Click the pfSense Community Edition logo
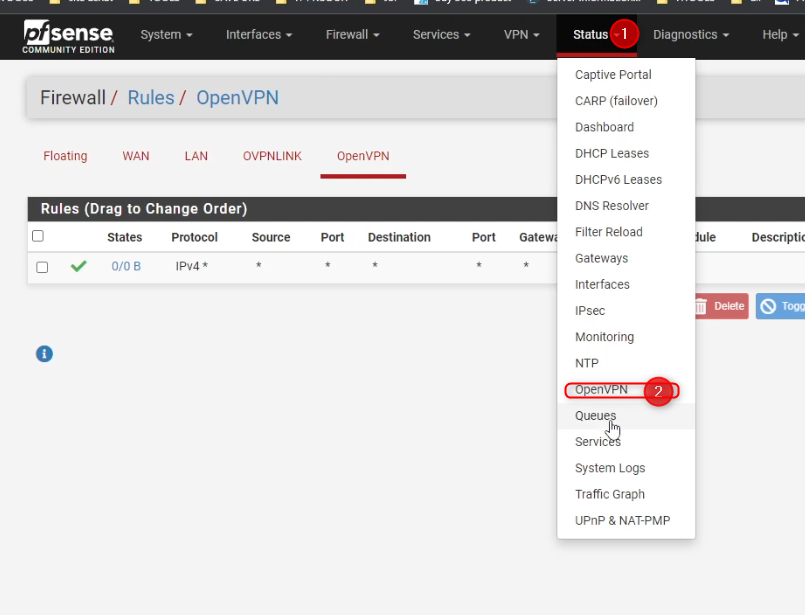Viewport: 805px width, 615px height. coord(69,36)
